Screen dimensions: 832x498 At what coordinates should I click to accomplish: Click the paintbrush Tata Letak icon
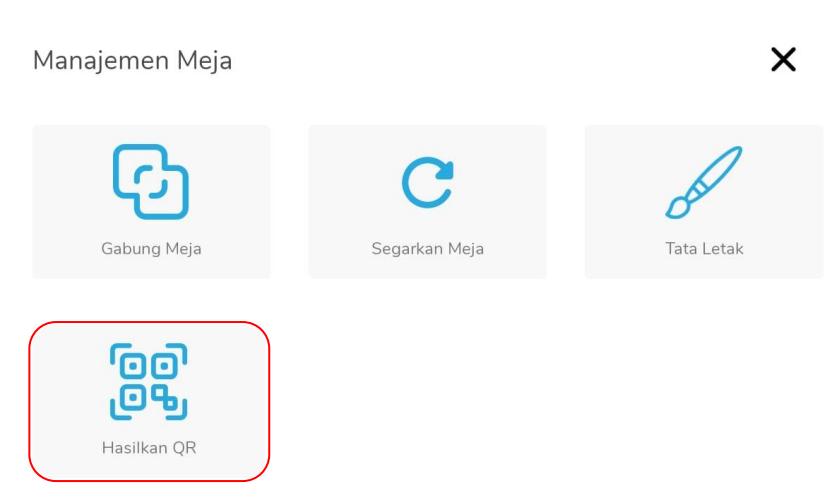coord(704,182)
